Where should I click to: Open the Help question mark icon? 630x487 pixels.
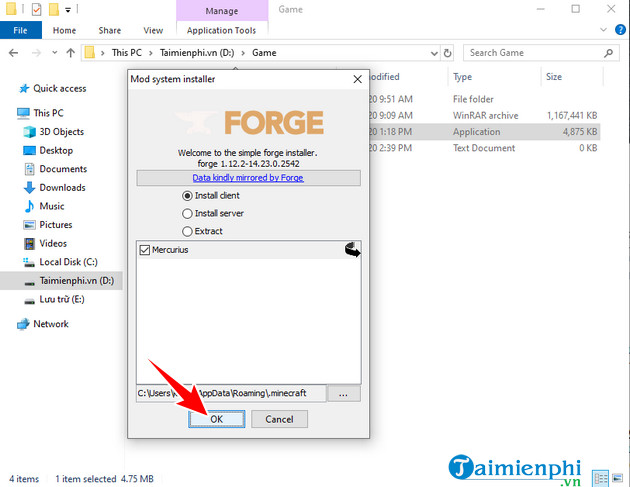point(620,29)
